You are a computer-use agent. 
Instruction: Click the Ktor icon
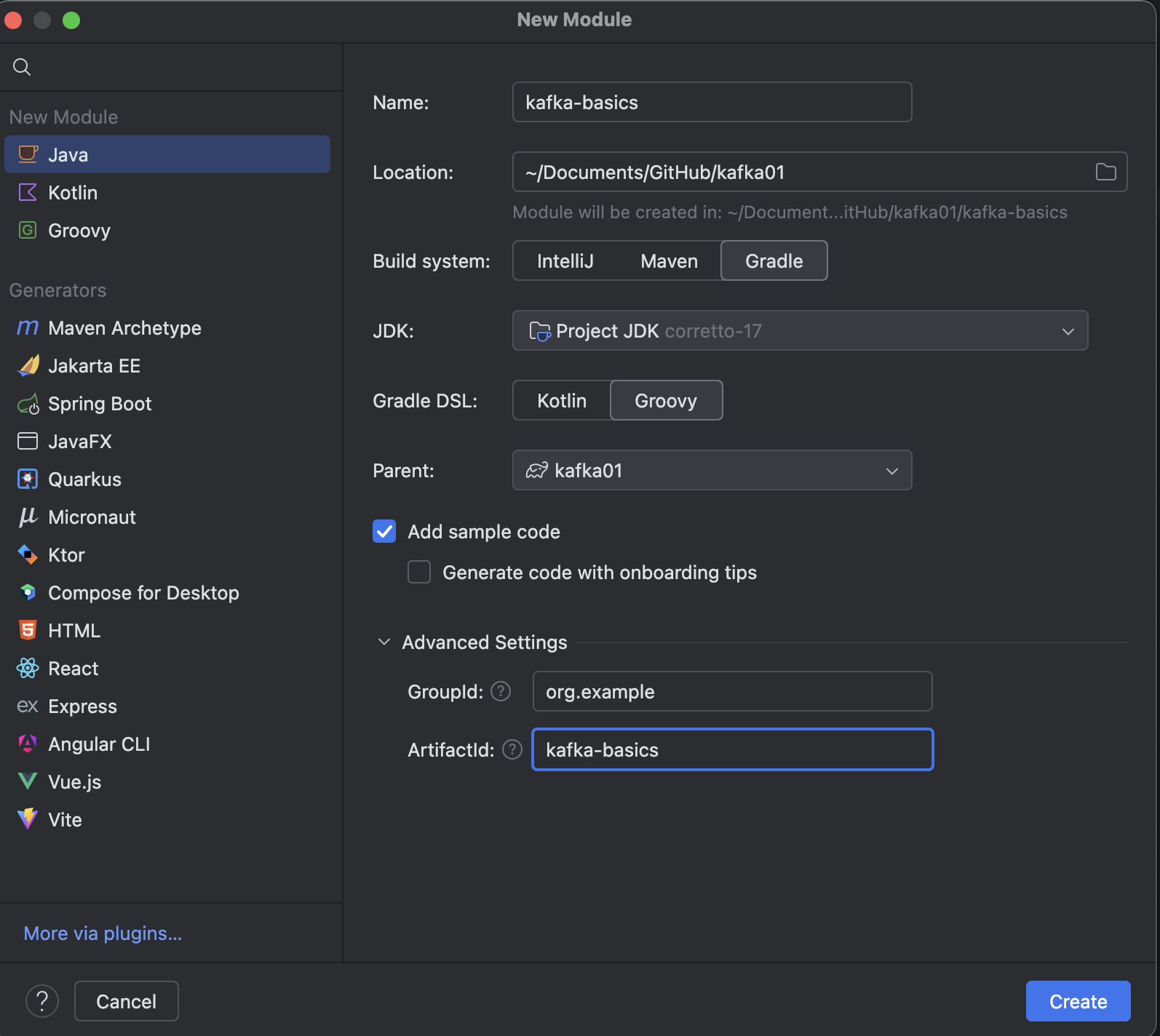click(28, 554)
